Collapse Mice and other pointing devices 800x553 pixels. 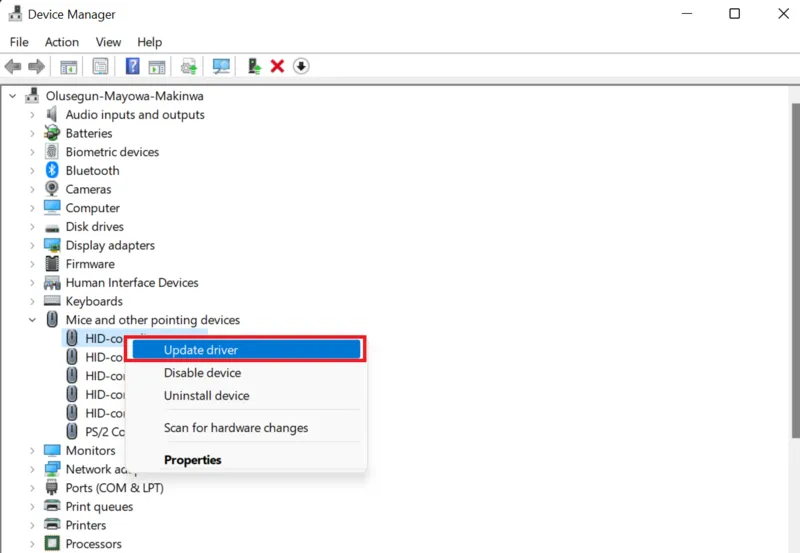(32, 320)
